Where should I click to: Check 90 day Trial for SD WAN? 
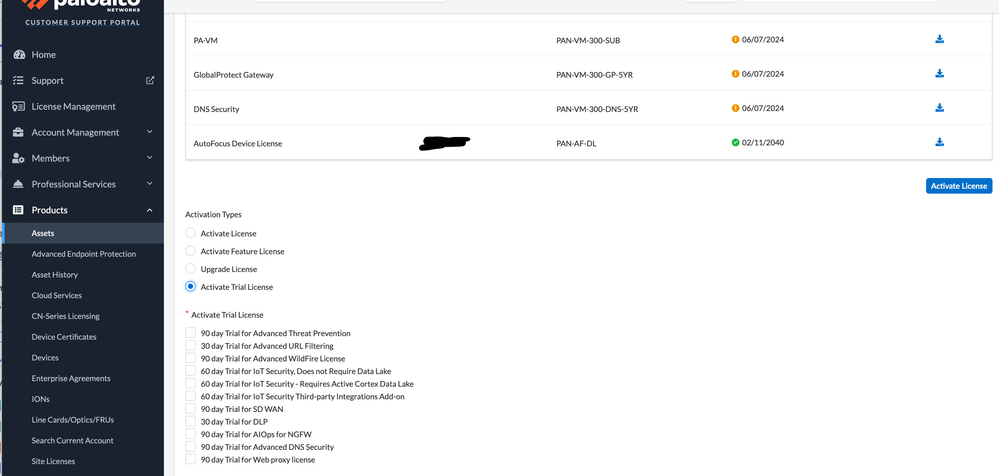tap(191, 409)
